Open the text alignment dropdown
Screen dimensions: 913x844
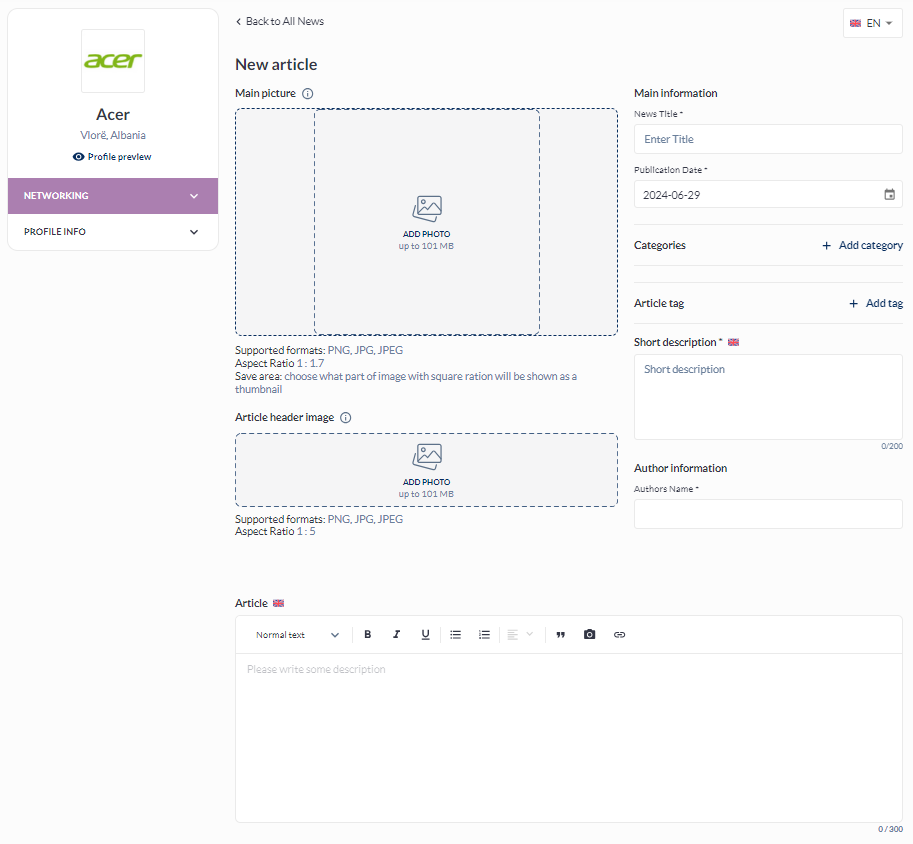tap(520, 635)
